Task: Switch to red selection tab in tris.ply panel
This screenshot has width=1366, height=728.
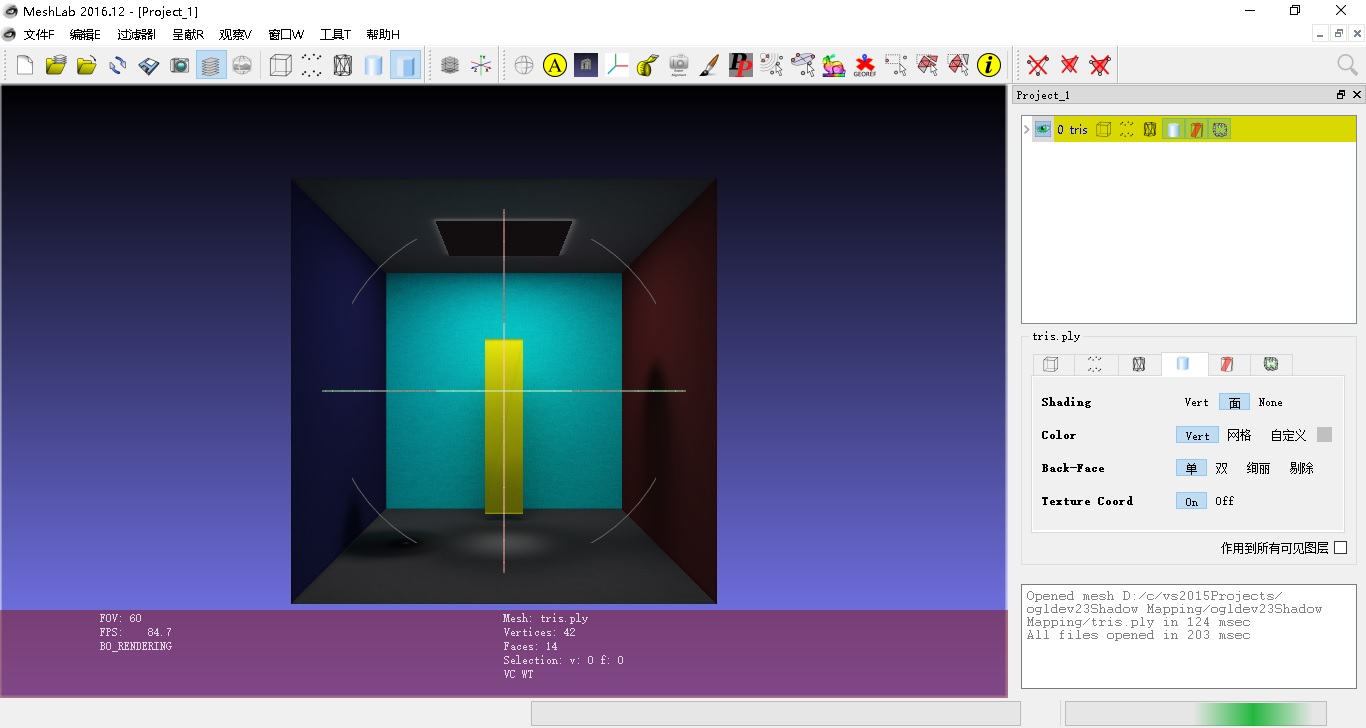Action: (1227, 365)
